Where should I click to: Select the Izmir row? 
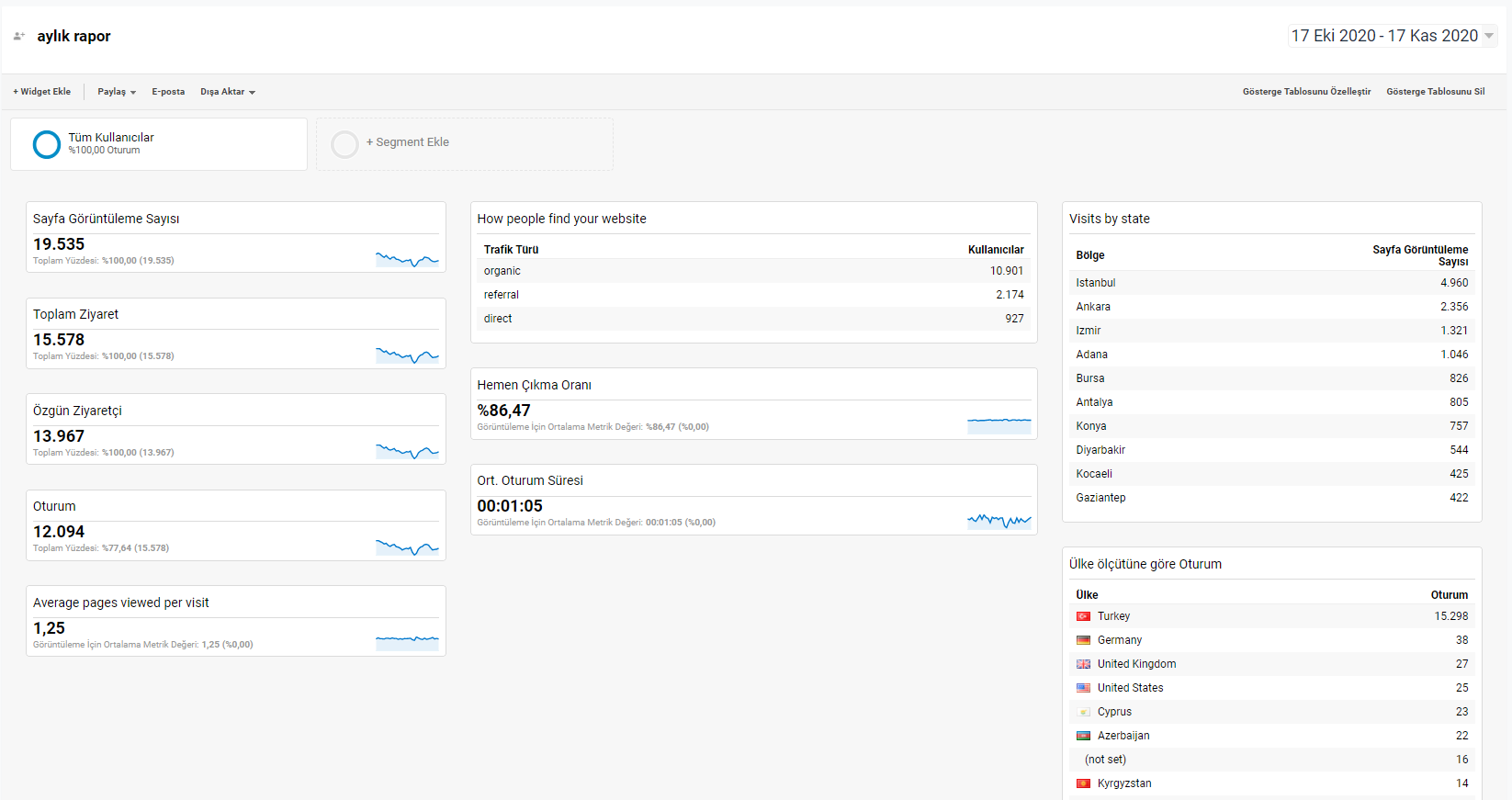(1272, 331)
